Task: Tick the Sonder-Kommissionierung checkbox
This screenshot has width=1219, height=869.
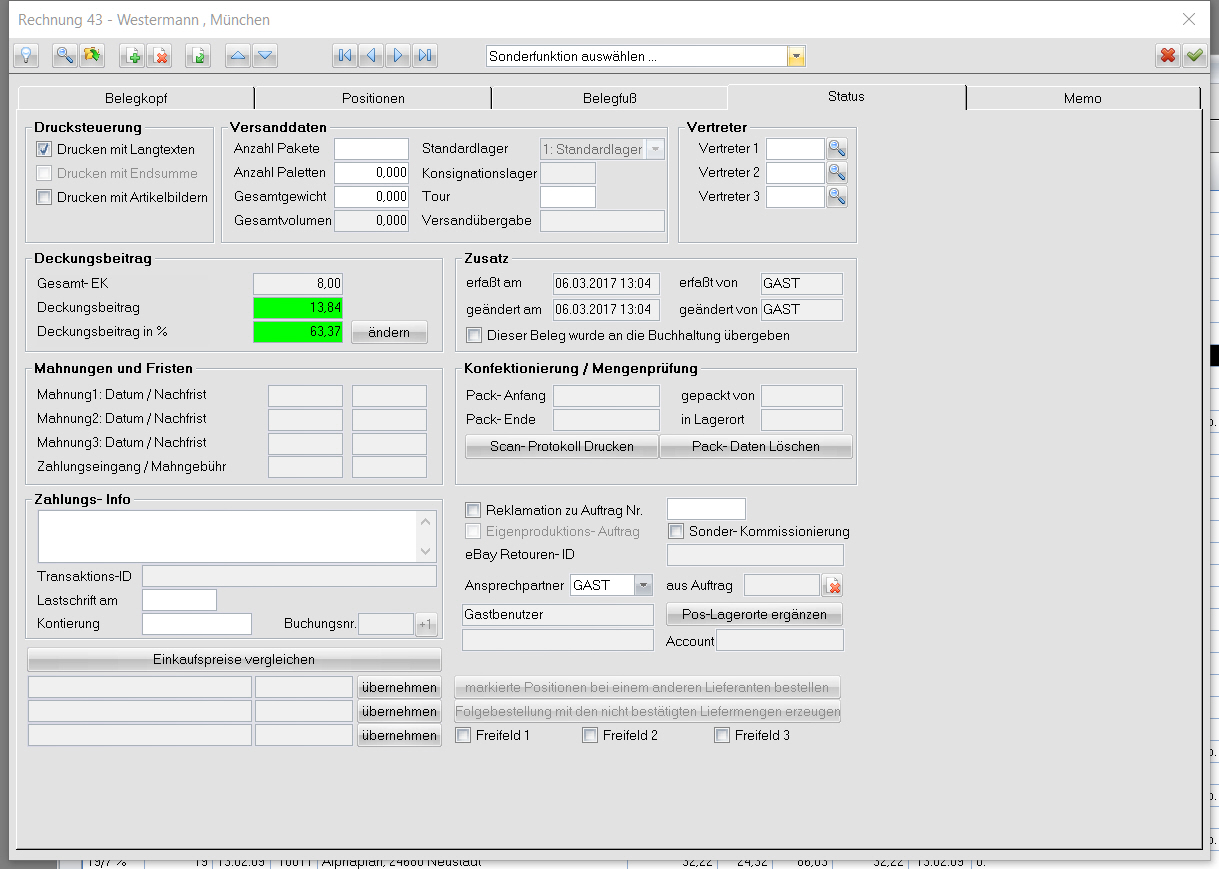Action: pos(676,532)
